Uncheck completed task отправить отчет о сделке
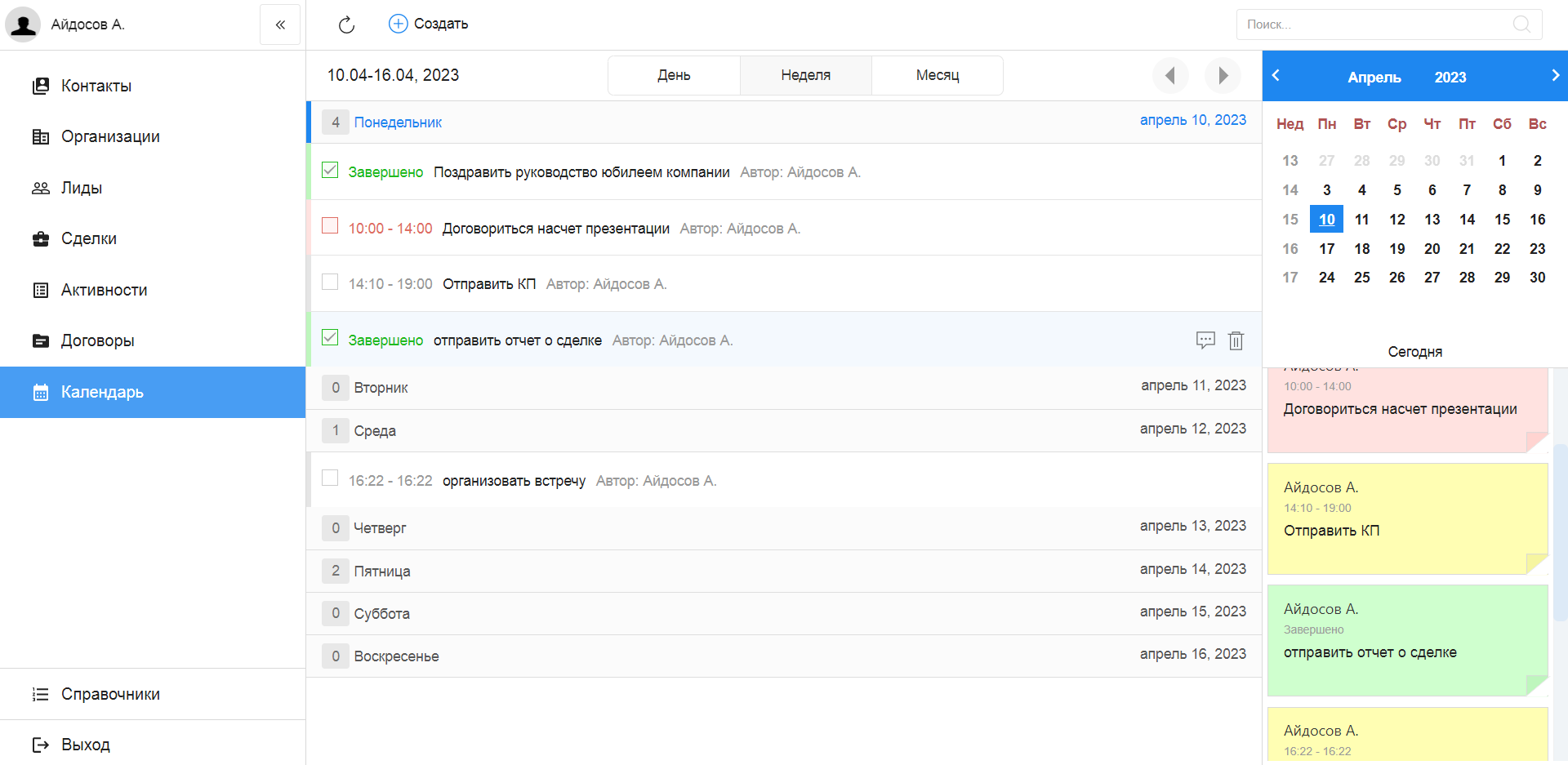The image size is (1568, 765). pyautogui.click(x=330, y=337)
